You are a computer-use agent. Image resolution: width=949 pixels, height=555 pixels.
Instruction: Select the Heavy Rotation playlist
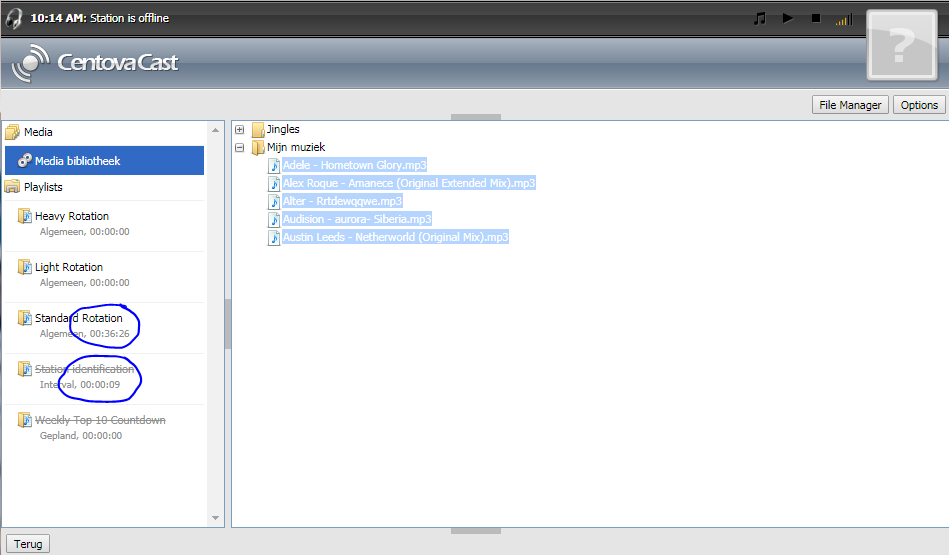click(x=104, y=223)
